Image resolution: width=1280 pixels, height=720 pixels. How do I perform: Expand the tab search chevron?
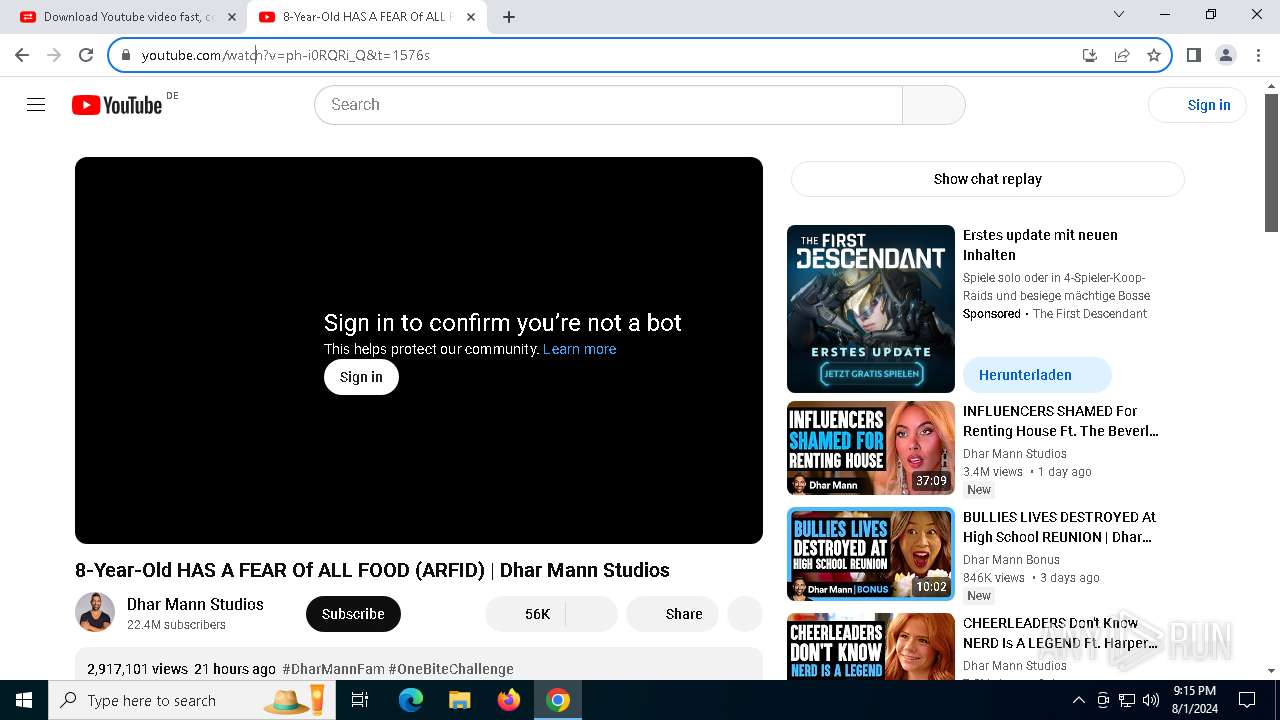pos(1119,14)
